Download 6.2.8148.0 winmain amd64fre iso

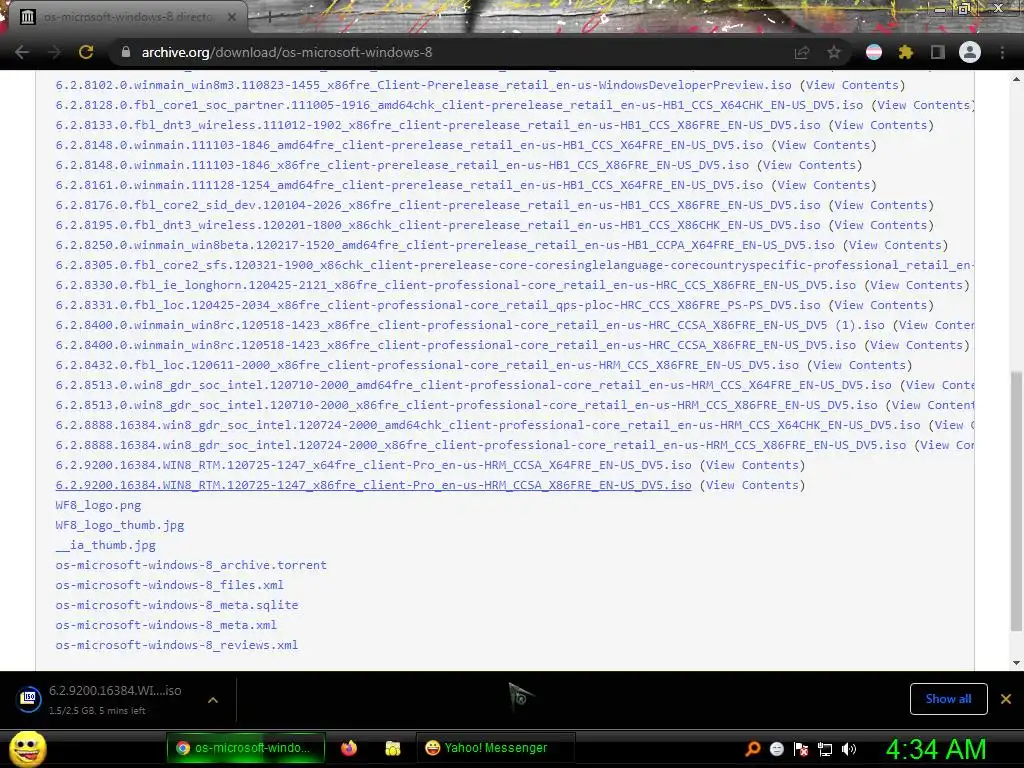click(409, 145)
